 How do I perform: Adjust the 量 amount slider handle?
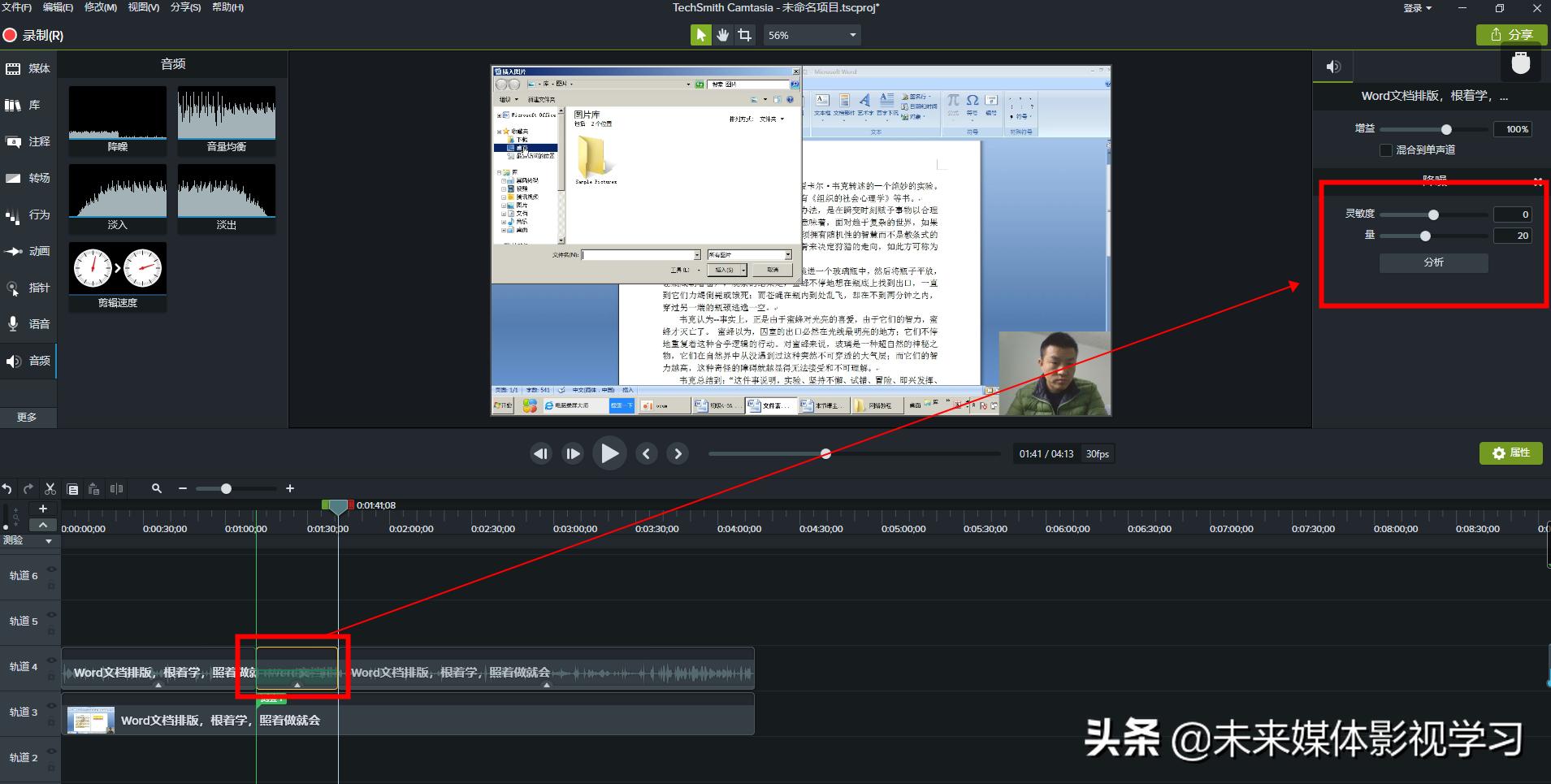[1425, 236]
